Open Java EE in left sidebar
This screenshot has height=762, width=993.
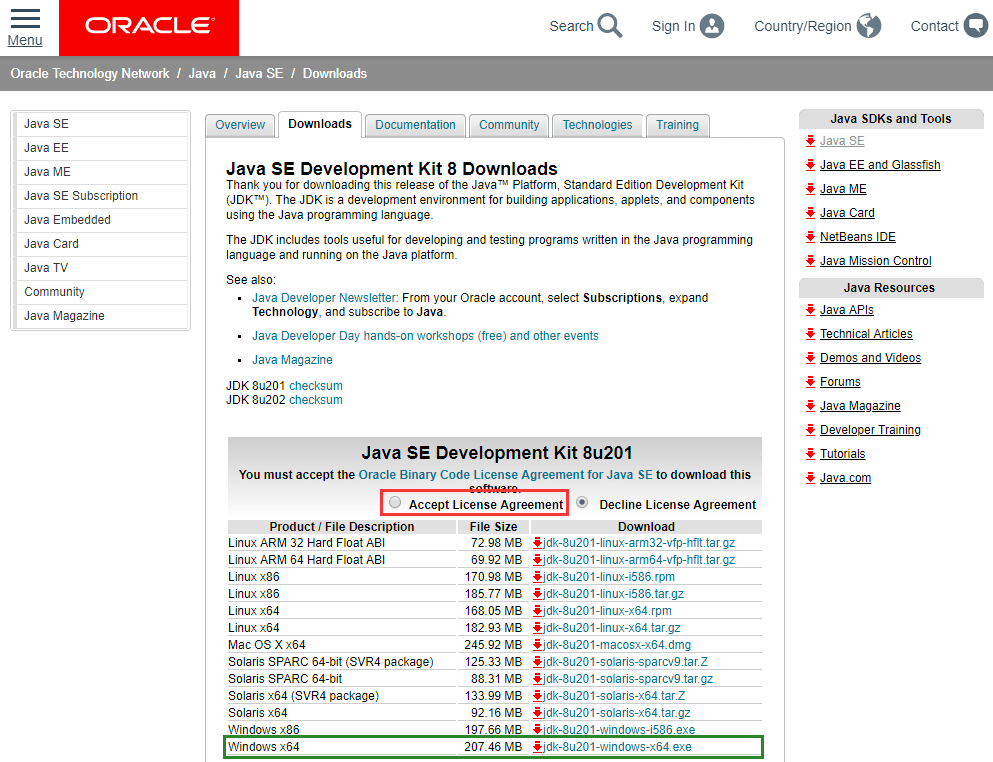tap(101, 148)
